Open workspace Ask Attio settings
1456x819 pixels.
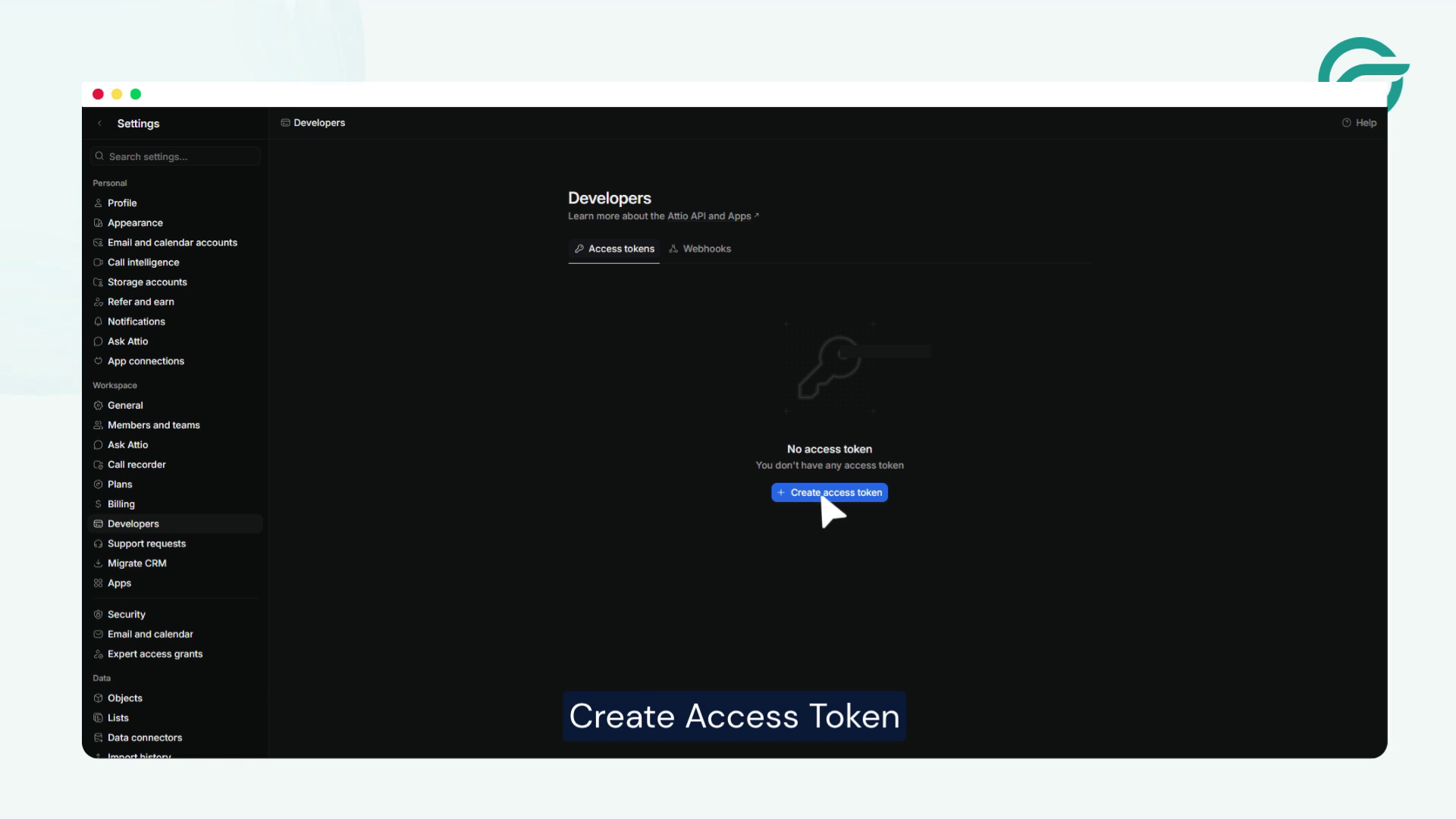(x=175, y=445)
